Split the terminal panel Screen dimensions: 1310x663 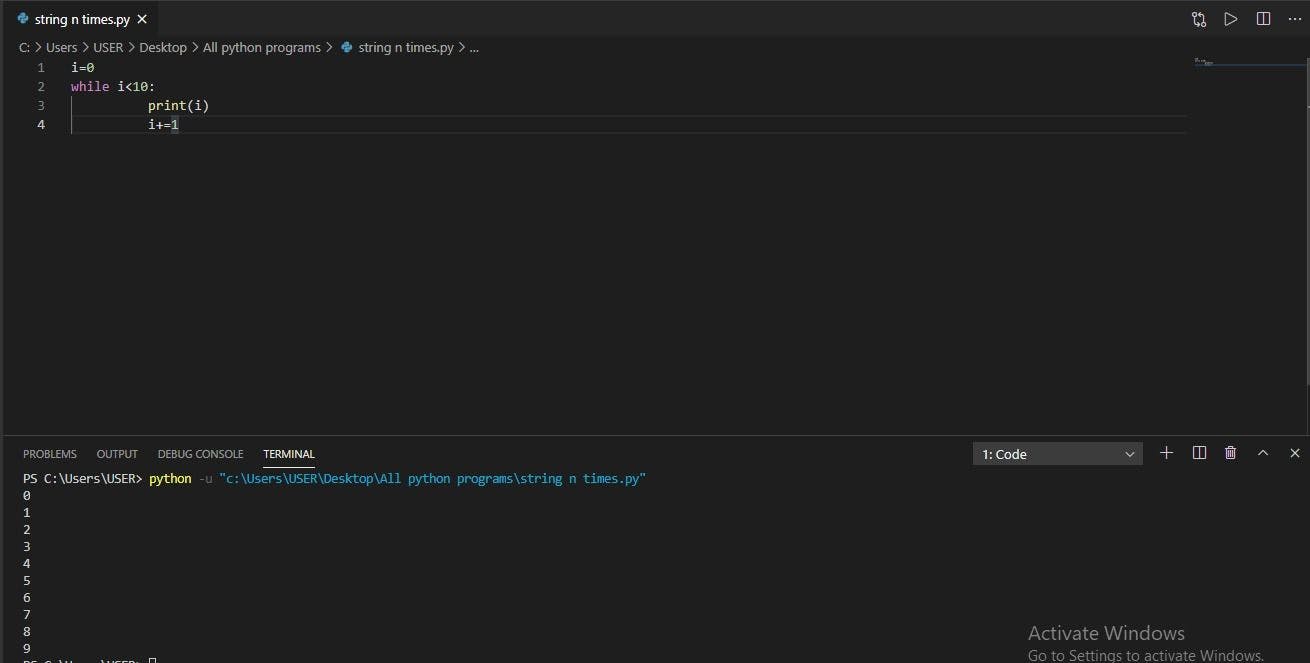coord(1199,453)
